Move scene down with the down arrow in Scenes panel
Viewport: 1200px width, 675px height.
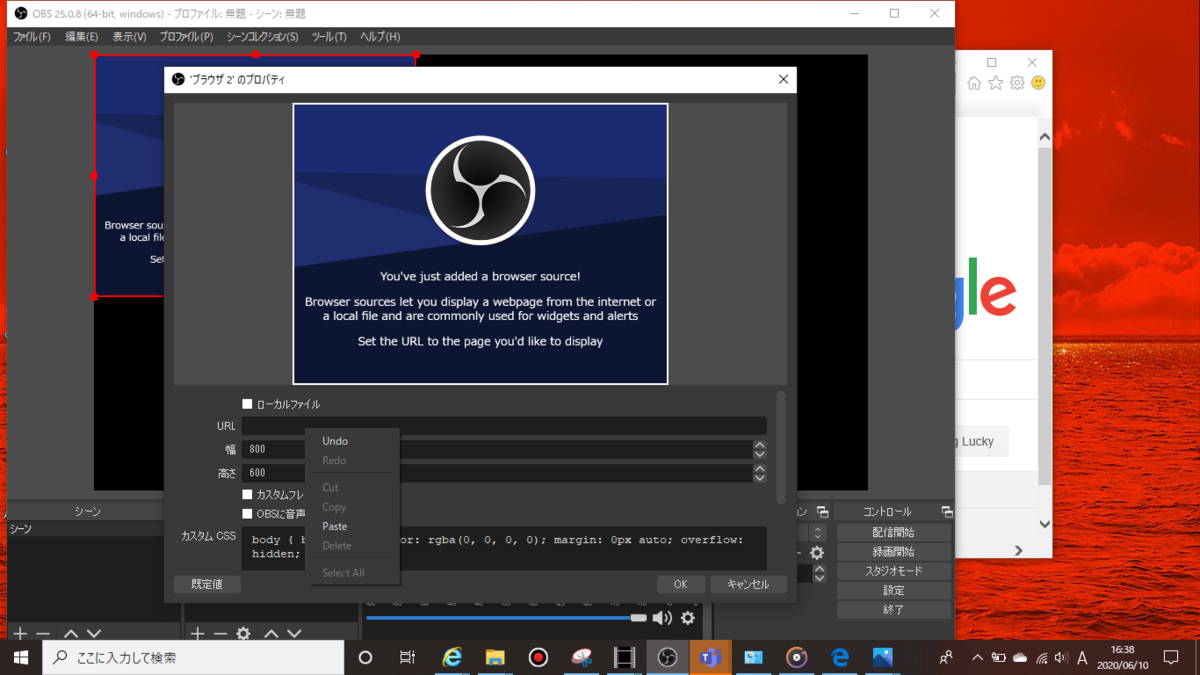[94, 633]
